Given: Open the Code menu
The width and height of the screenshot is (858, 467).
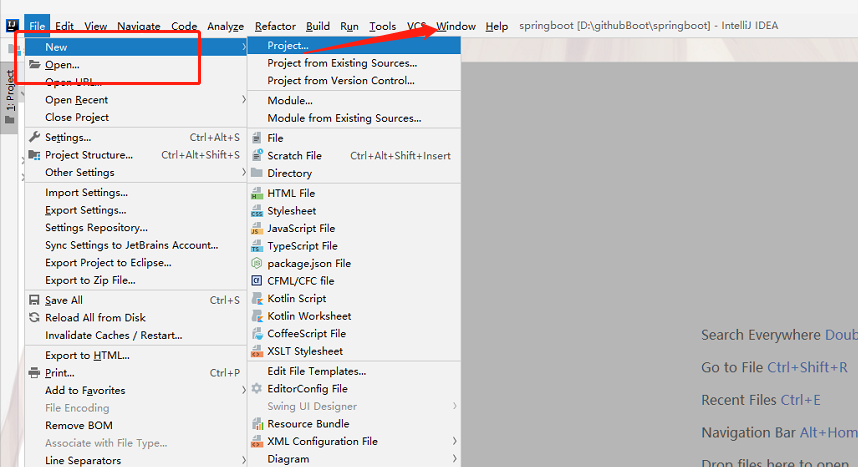Looking at the screenshot, I should pos(184,26).
